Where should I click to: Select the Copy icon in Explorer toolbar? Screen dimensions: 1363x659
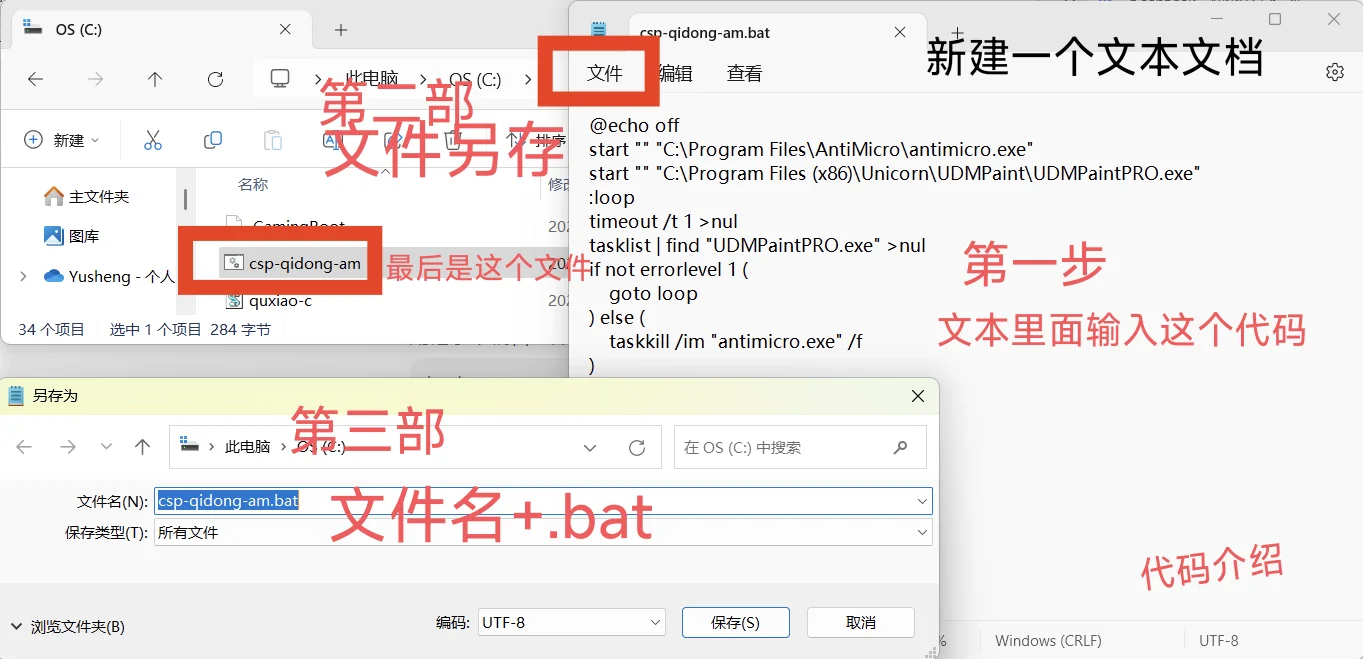(x=212, y=139)
